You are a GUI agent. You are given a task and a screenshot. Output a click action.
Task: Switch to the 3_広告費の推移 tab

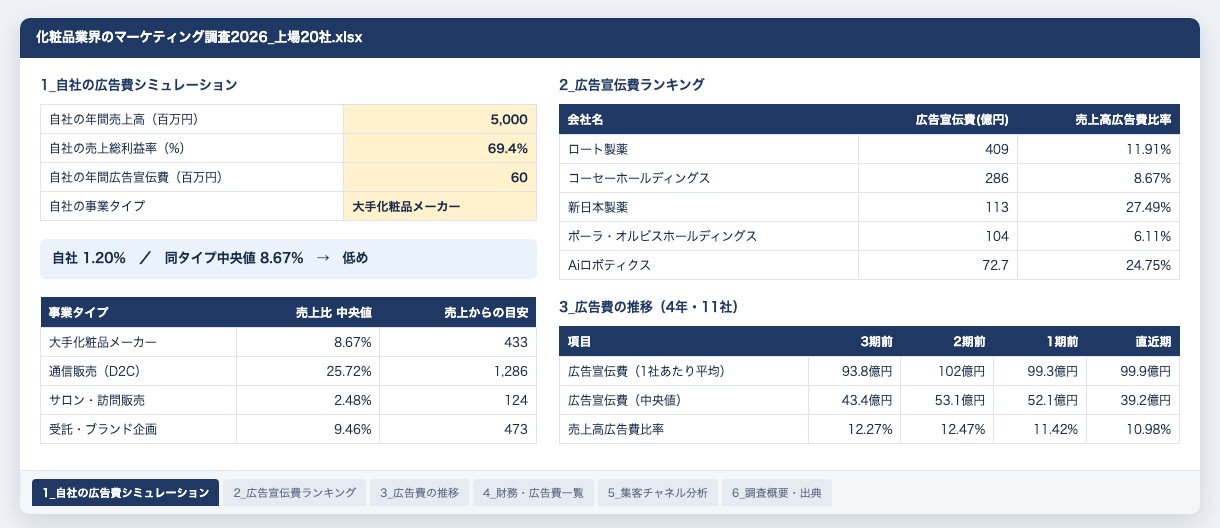point(419,493)
